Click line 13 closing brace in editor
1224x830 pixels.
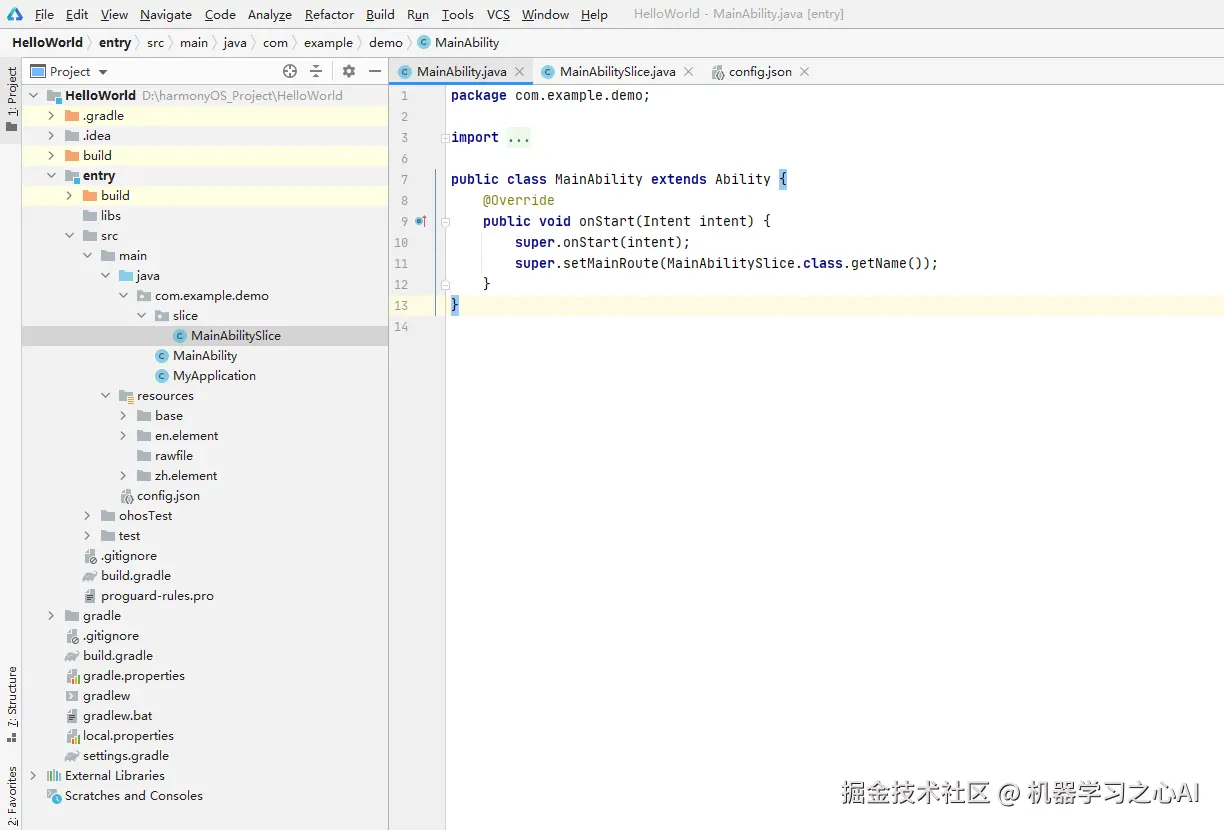[x=455, y=305]
